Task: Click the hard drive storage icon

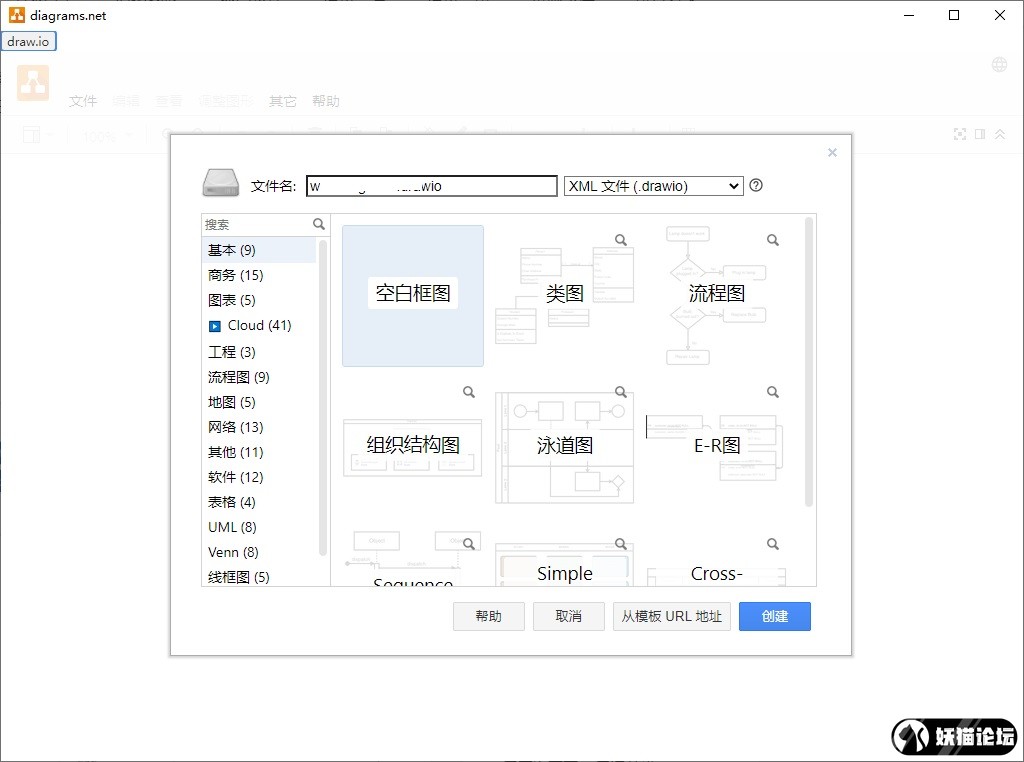Action: coord(221,183)
